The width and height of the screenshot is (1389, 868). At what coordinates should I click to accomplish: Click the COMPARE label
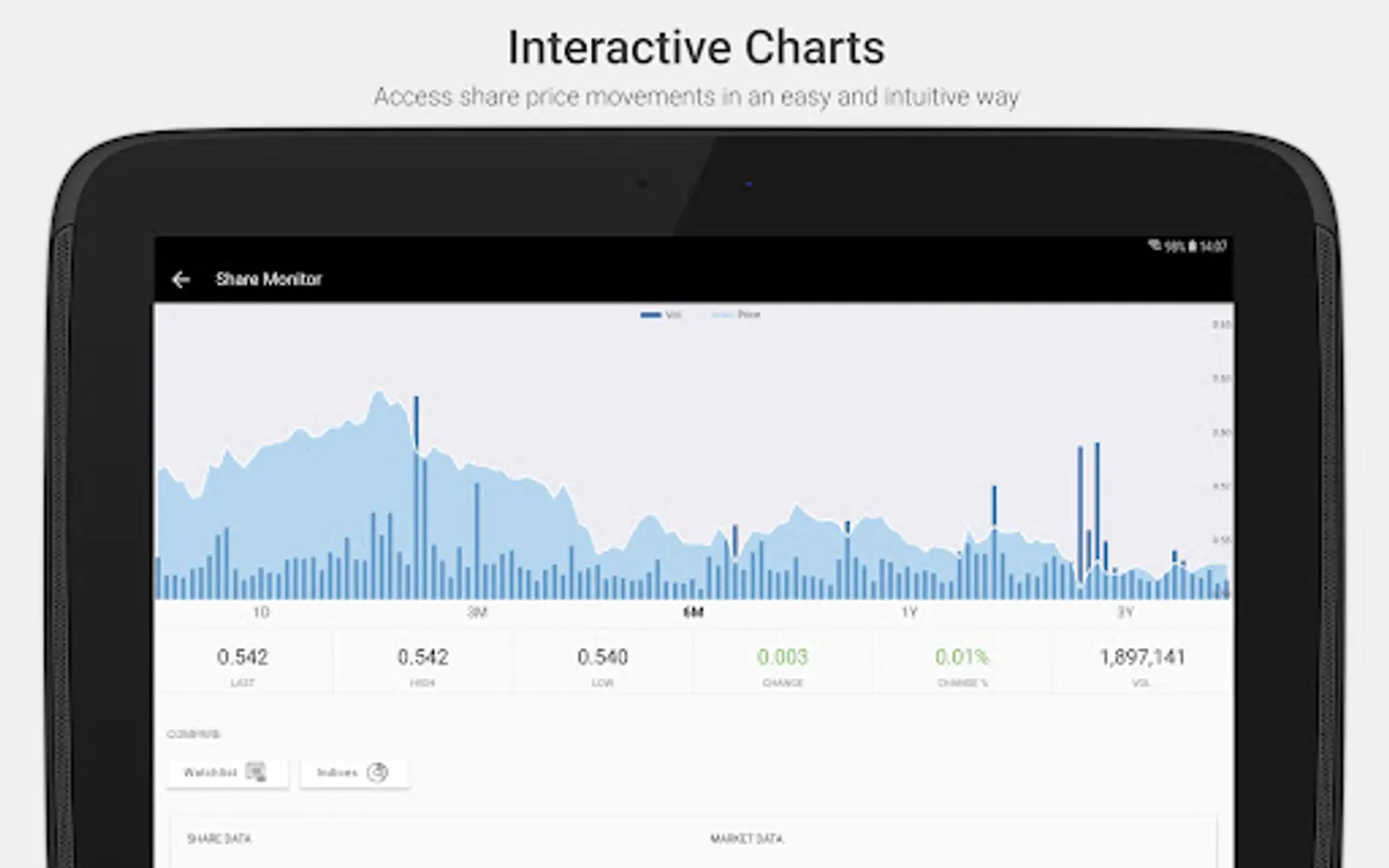(x=194, y=734)
